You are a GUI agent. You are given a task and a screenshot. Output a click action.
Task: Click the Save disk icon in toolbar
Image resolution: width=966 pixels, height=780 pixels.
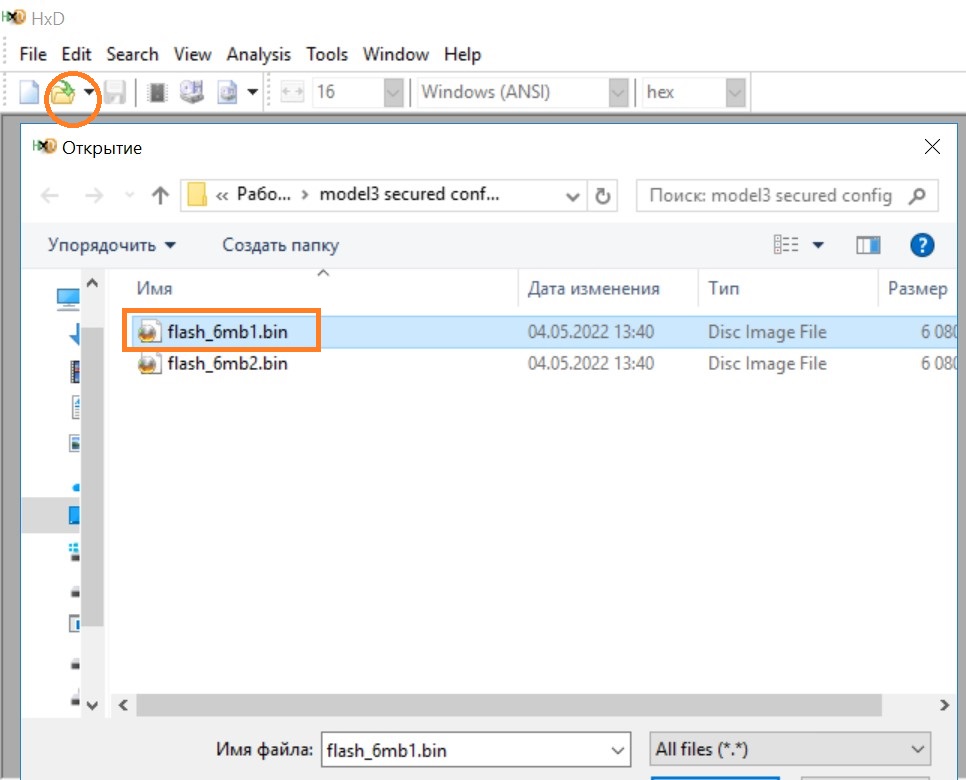(x=116, y=93)
